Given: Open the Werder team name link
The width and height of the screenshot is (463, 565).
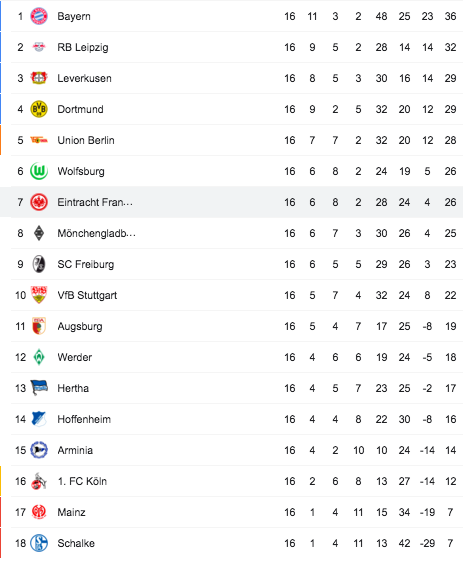Looking at the screenshot, I should coord(75,357).
